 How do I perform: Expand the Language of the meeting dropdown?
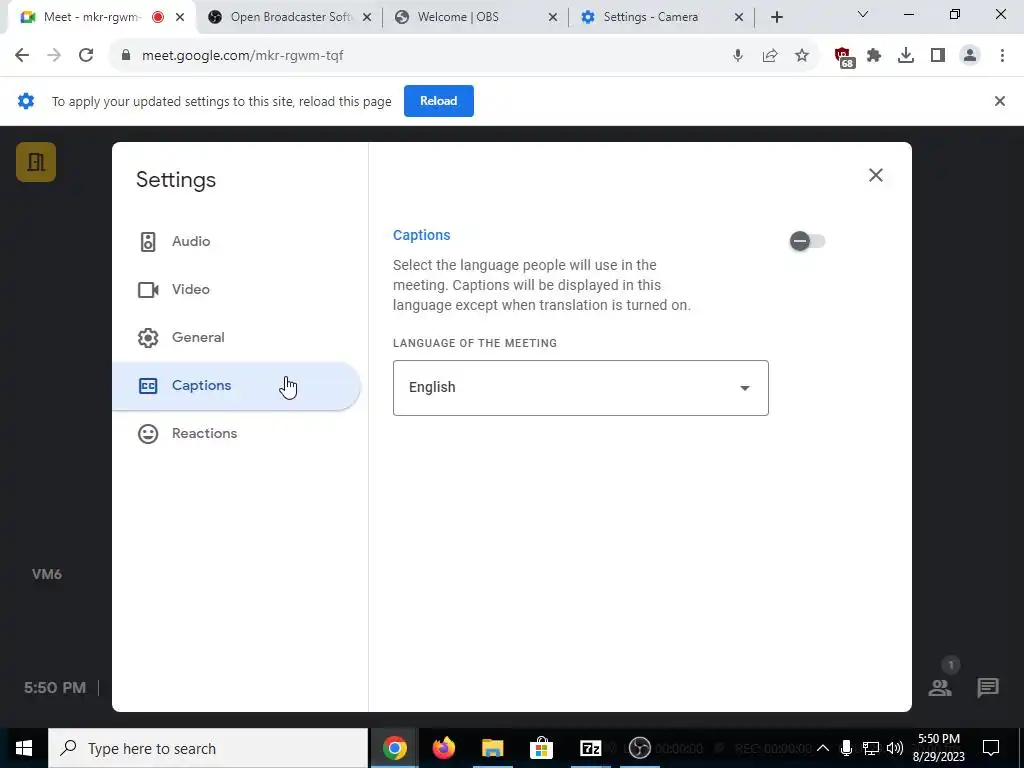[x=581, y=388]
